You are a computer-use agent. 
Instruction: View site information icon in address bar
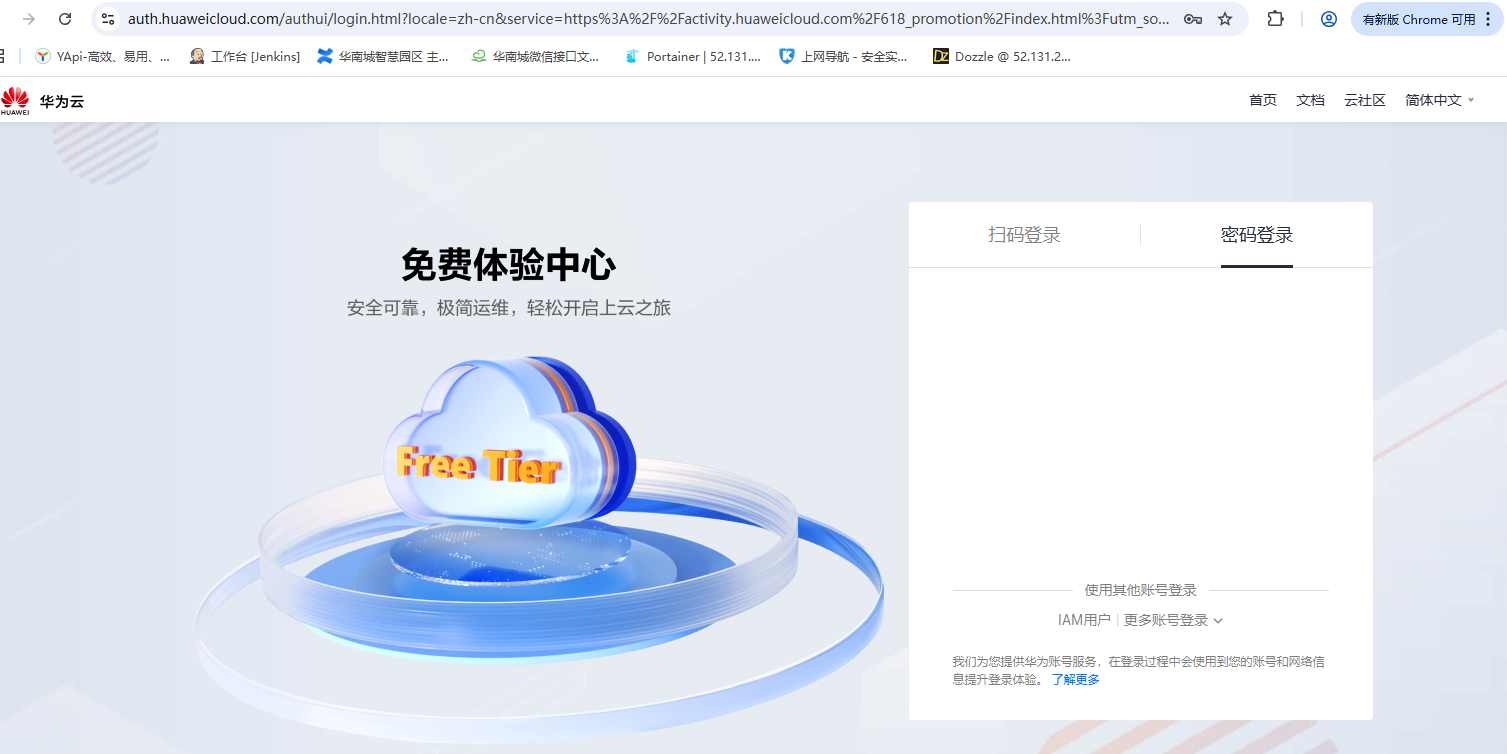pyautogui.click(x=108, y=19)
